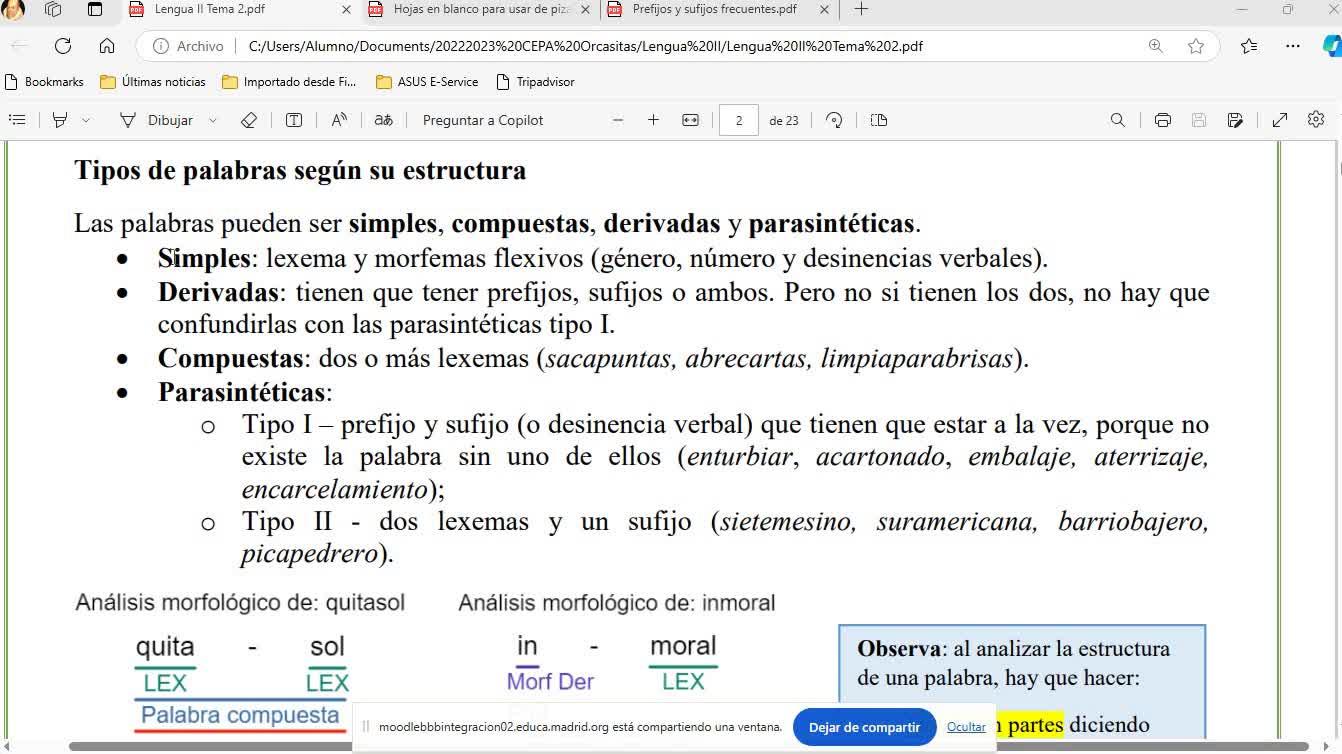Show the PDF table of contents

tap(17, 120)
